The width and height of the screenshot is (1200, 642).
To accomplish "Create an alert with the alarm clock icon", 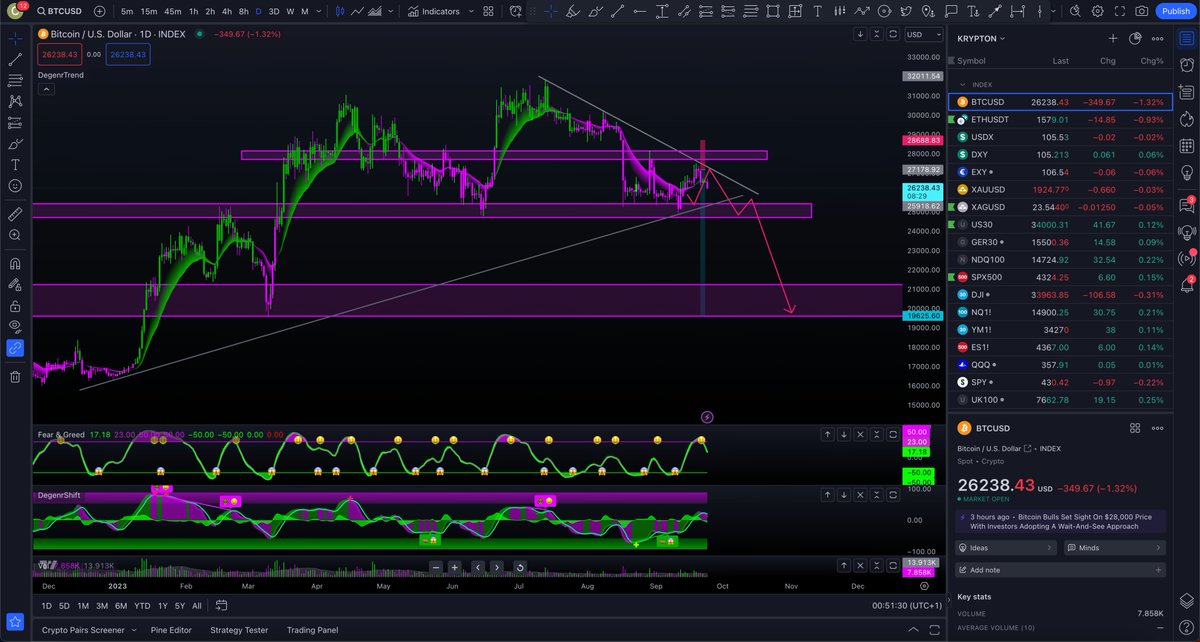I will click(x=516, y=11).
